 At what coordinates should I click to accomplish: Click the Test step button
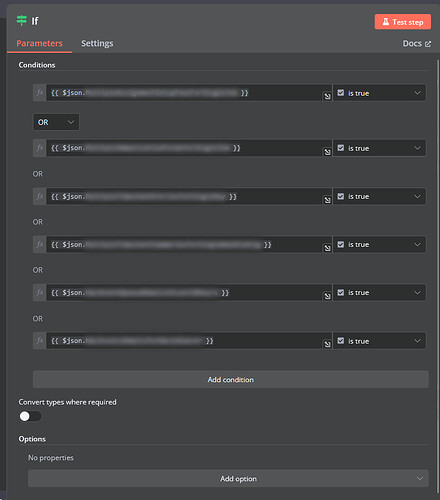tap(403, 22)
